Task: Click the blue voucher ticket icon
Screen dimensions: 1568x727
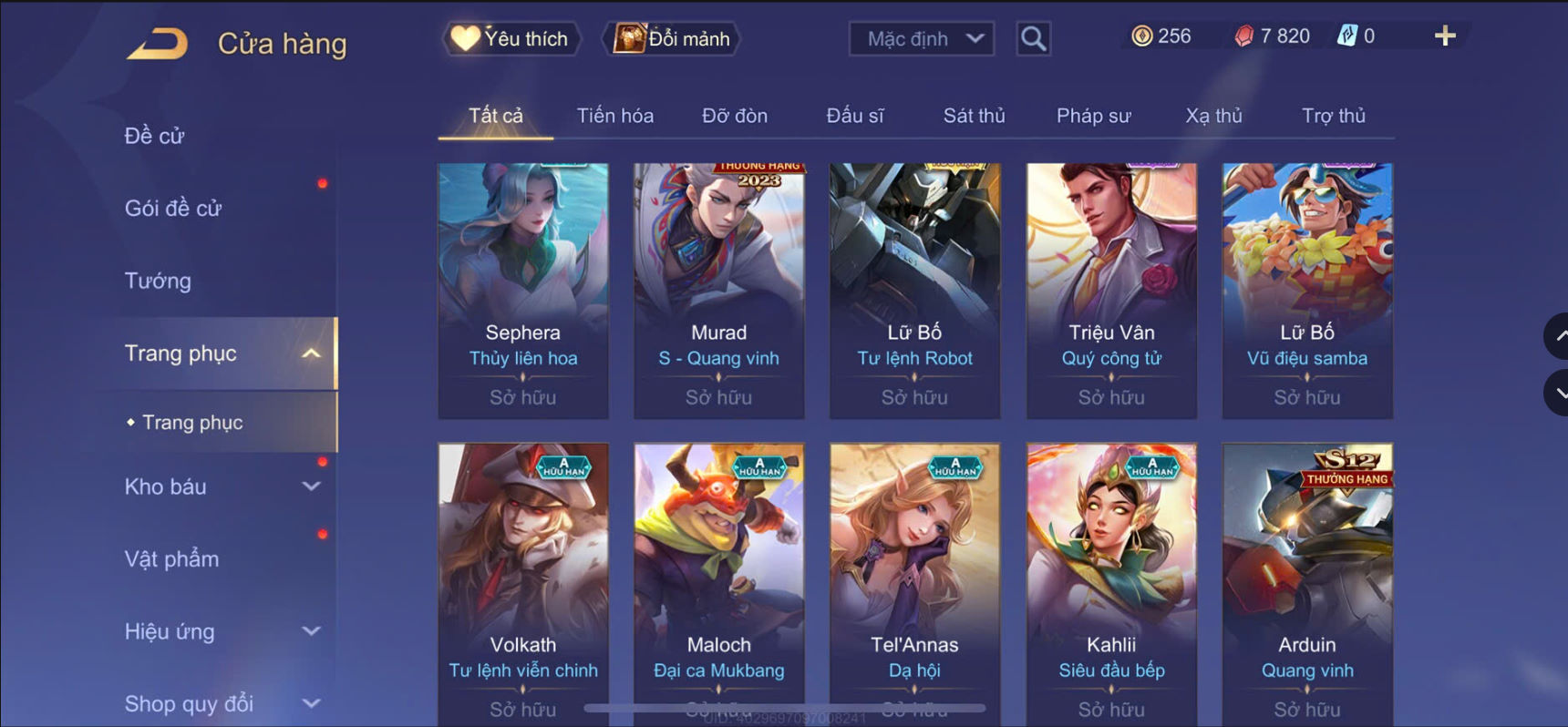Action: [x=1346, y=36]
